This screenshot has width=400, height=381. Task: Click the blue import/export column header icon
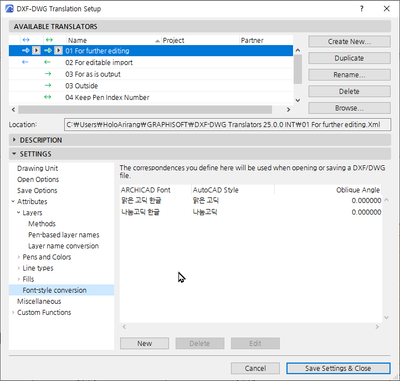point(26,40)
